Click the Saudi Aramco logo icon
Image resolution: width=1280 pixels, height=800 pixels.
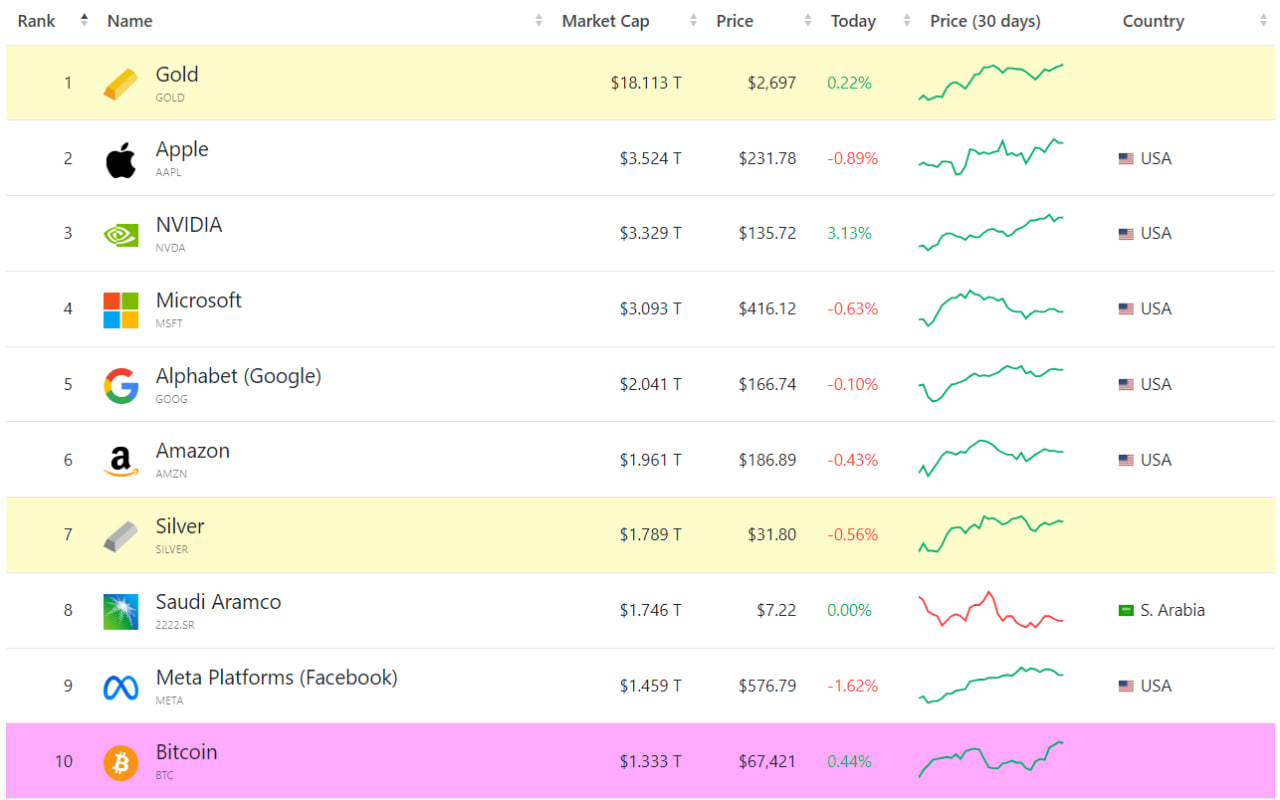[x=121, y=612]
